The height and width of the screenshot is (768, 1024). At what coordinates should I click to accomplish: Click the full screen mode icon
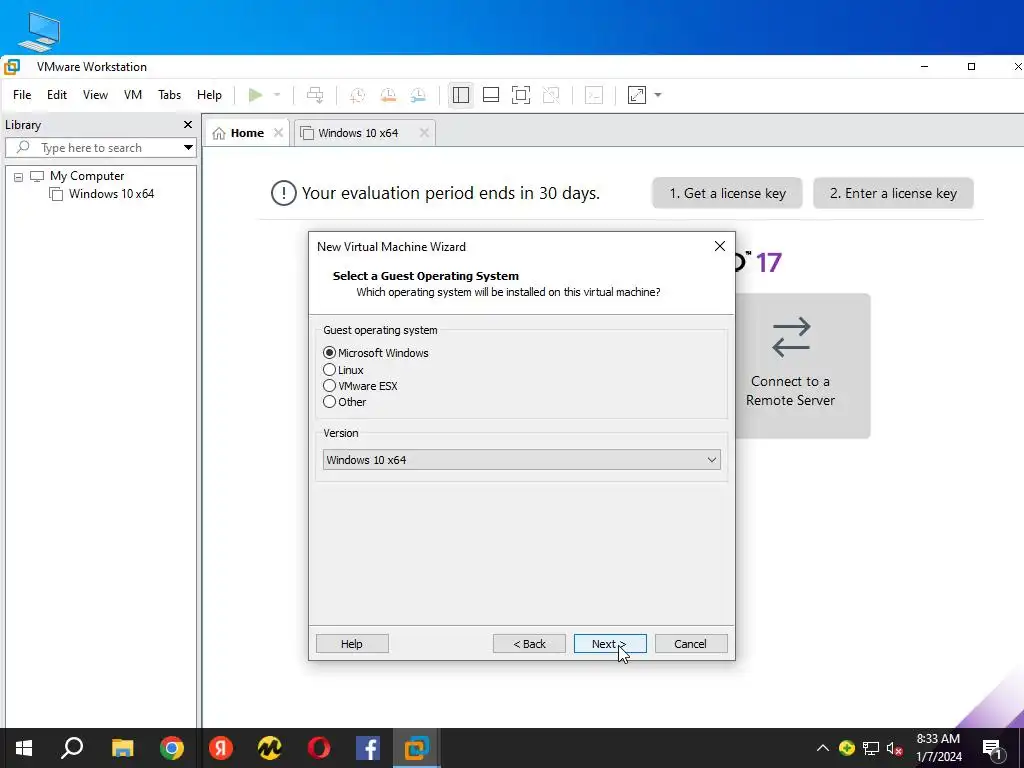pyautogui.click(x=520, y=95)
